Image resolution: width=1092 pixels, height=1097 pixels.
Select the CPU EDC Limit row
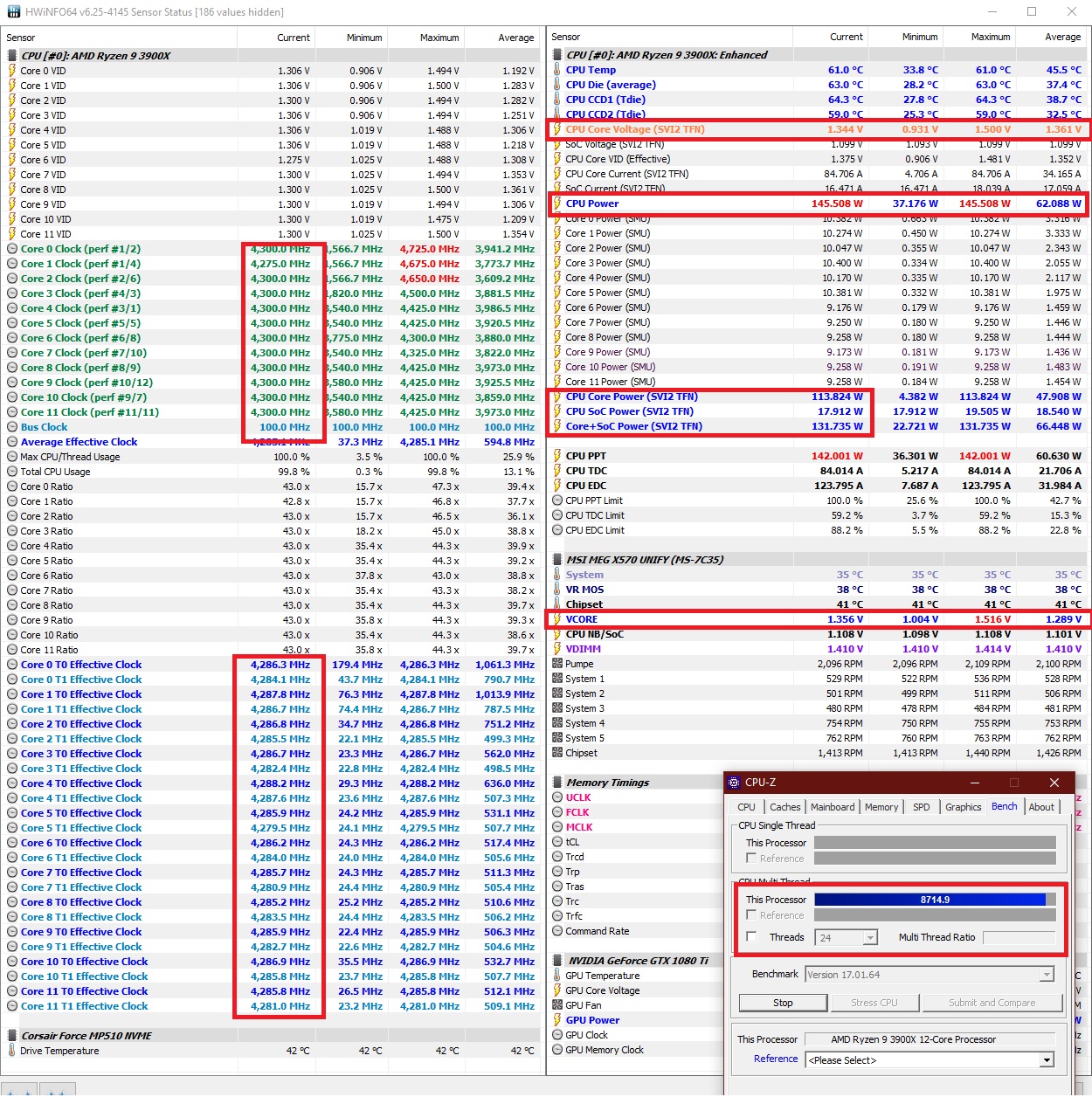pos(819,530)
